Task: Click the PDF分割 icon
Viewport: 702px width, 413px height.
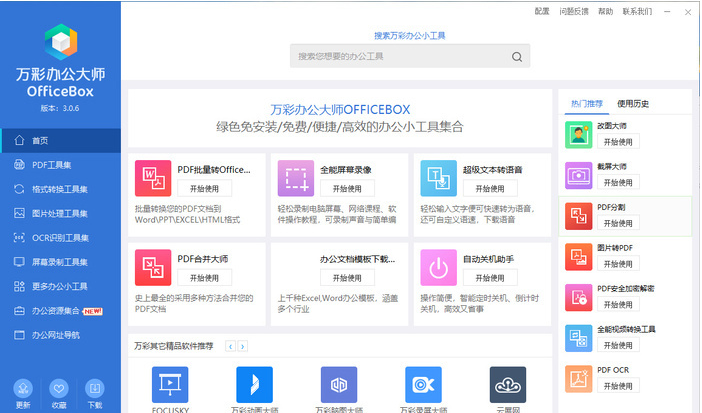Action: point(578,216)
